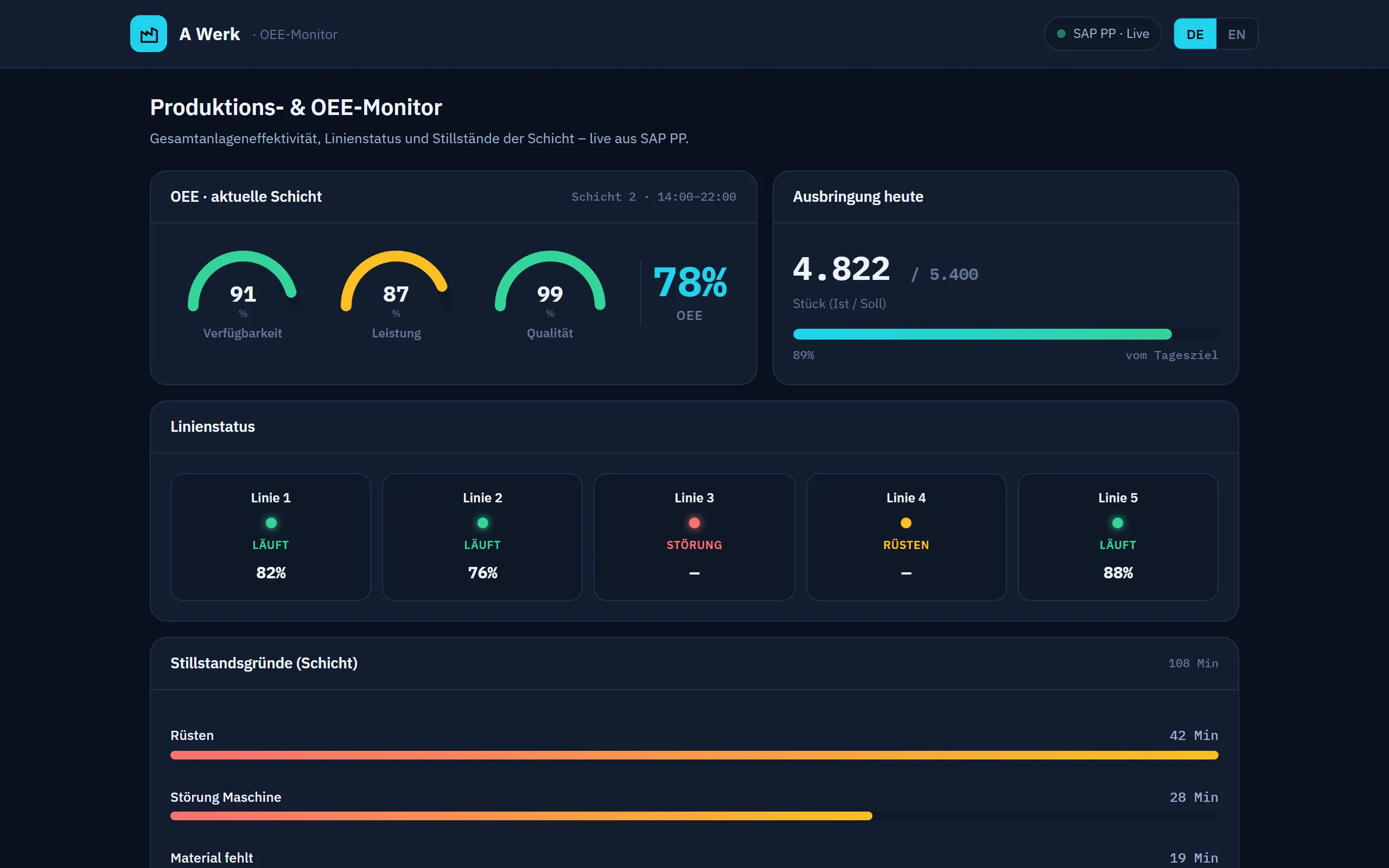Click the OEE · aktuelle Schicht heading
The image size is (1389, 868).
(x=246, y=197)
